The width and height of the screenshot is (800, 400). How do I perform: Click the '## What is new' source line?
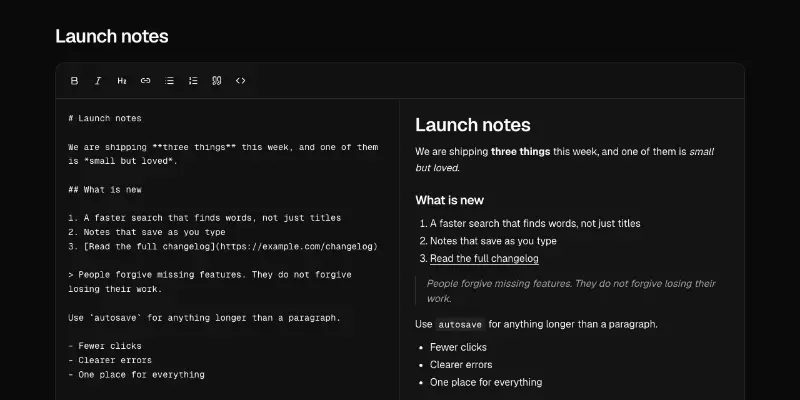105,190
